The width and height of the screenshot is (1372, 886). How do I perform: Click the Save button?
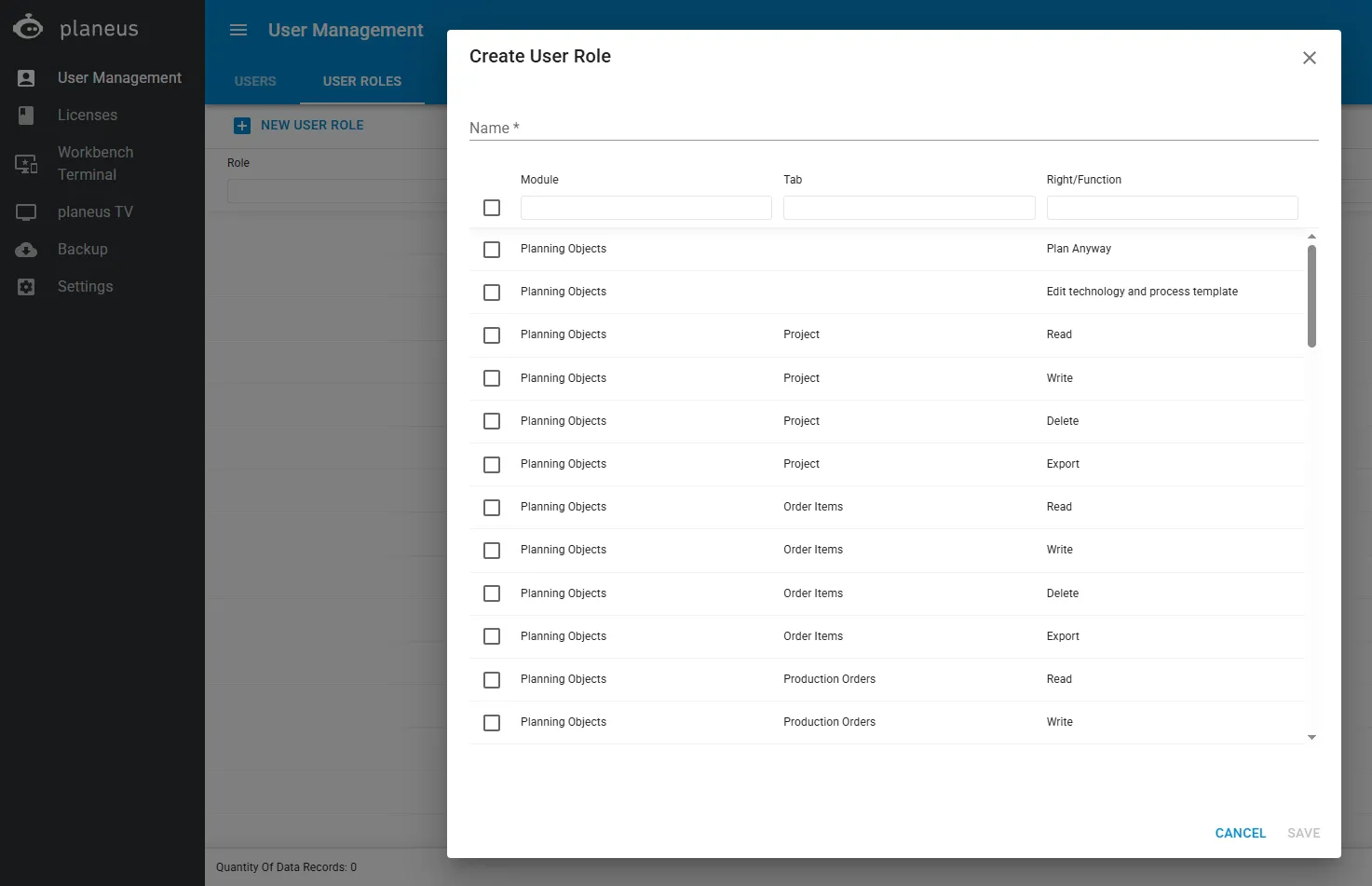[1304, 833]
